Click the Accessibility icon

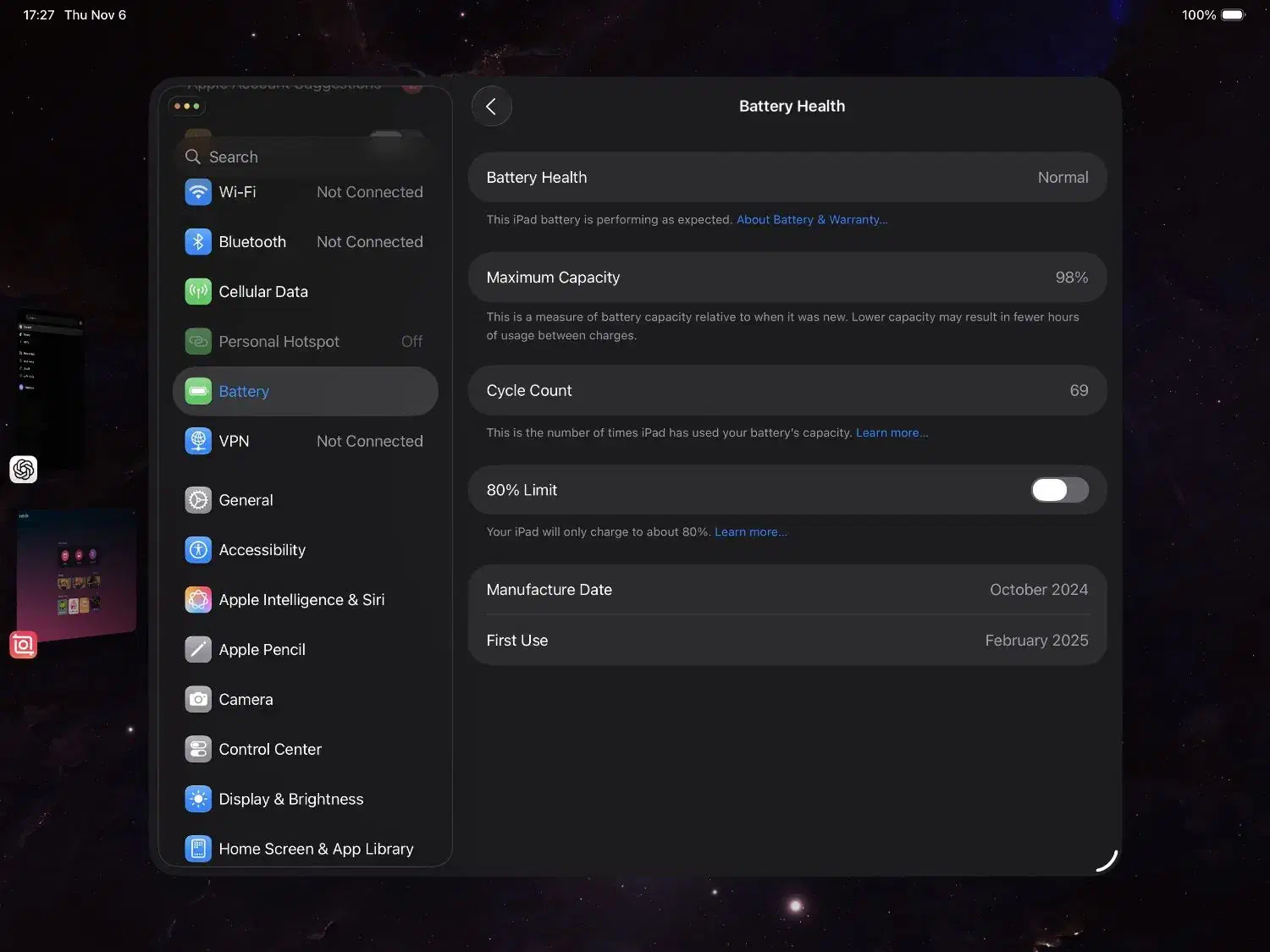(x=198, y=550)
